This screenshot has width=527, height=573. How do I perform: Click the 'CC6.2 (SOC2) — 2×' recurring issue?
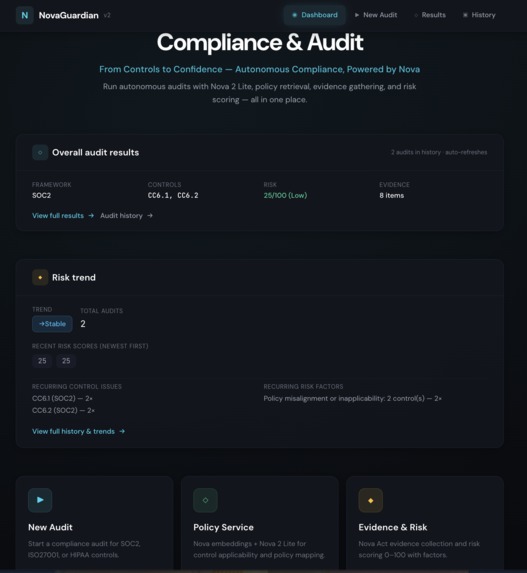click(63, 410)
